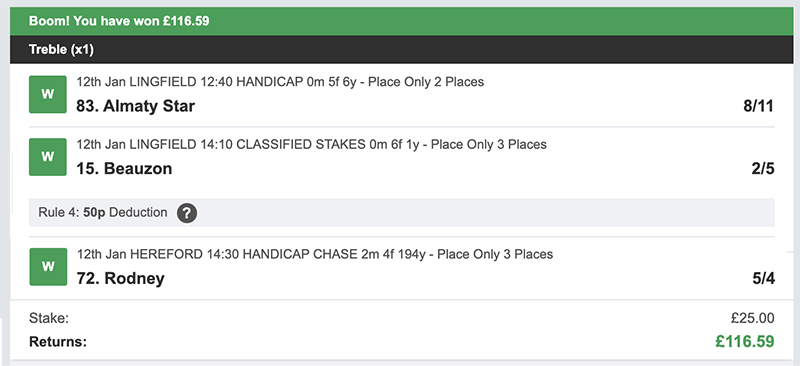The height and width of the screenshot is (366, 800).
Task: Click the green W badge beside Rodney
Action: tap(48, 266)
